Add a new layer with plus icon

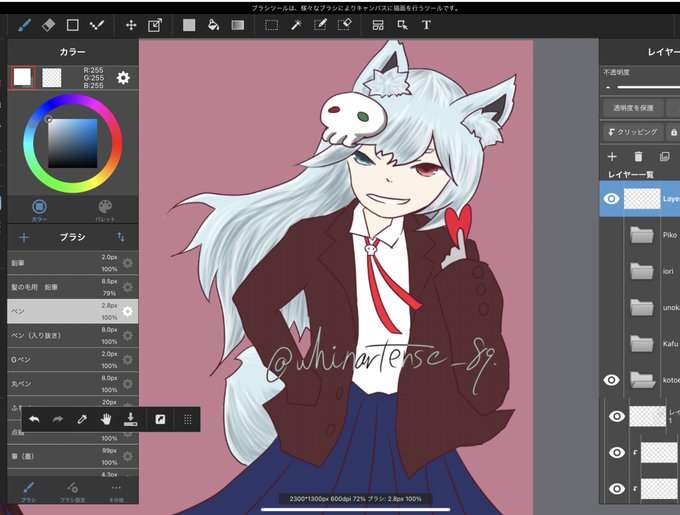coord(612,156)
